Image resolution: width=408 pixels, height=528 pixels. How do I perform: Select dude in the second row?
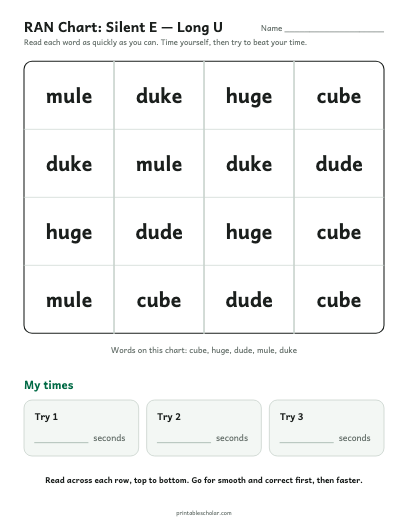pos(339,164)
